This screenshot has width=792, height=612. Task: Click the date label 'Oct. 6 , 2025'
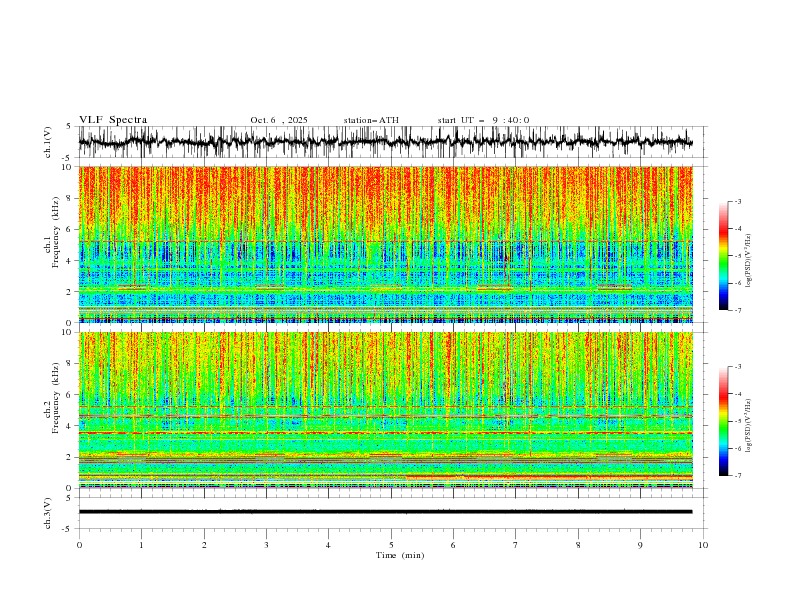tap(279, 120)
